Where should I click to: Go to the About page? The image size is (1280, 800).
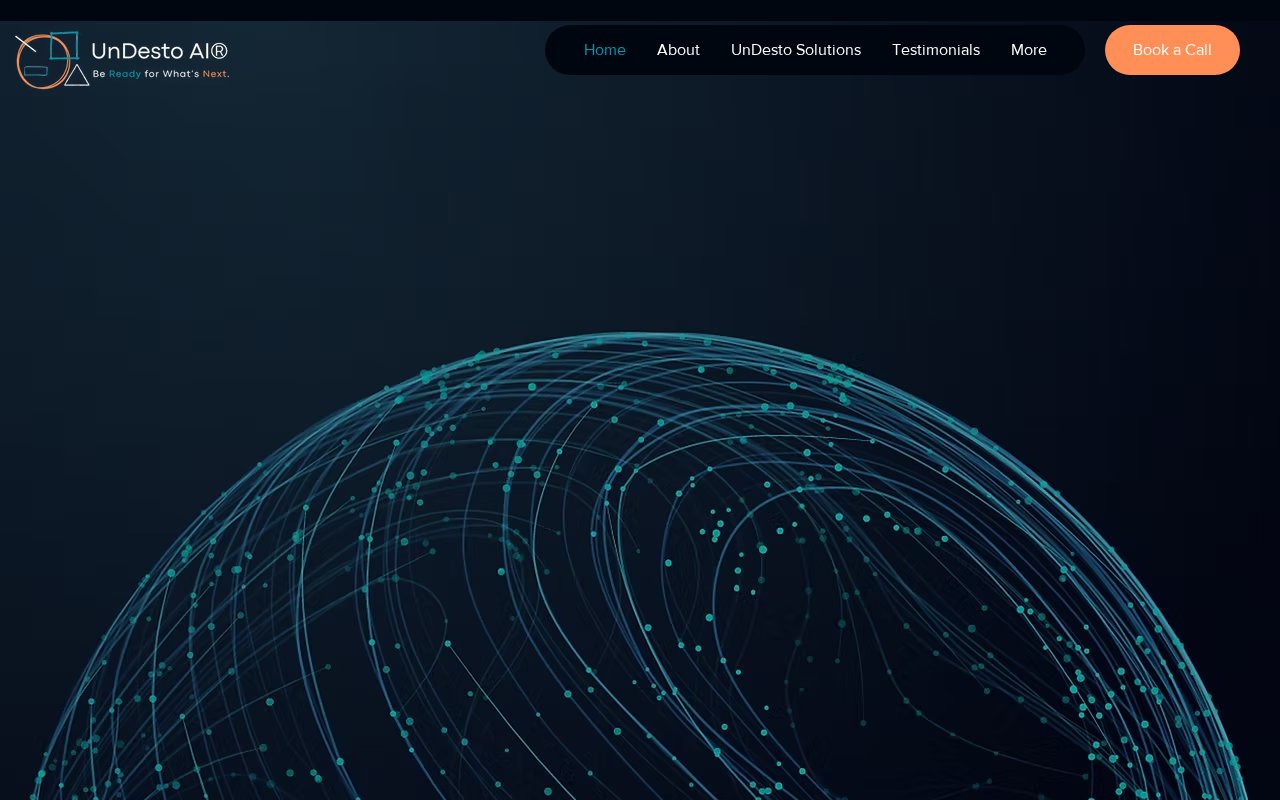click(x=678, y=50)
